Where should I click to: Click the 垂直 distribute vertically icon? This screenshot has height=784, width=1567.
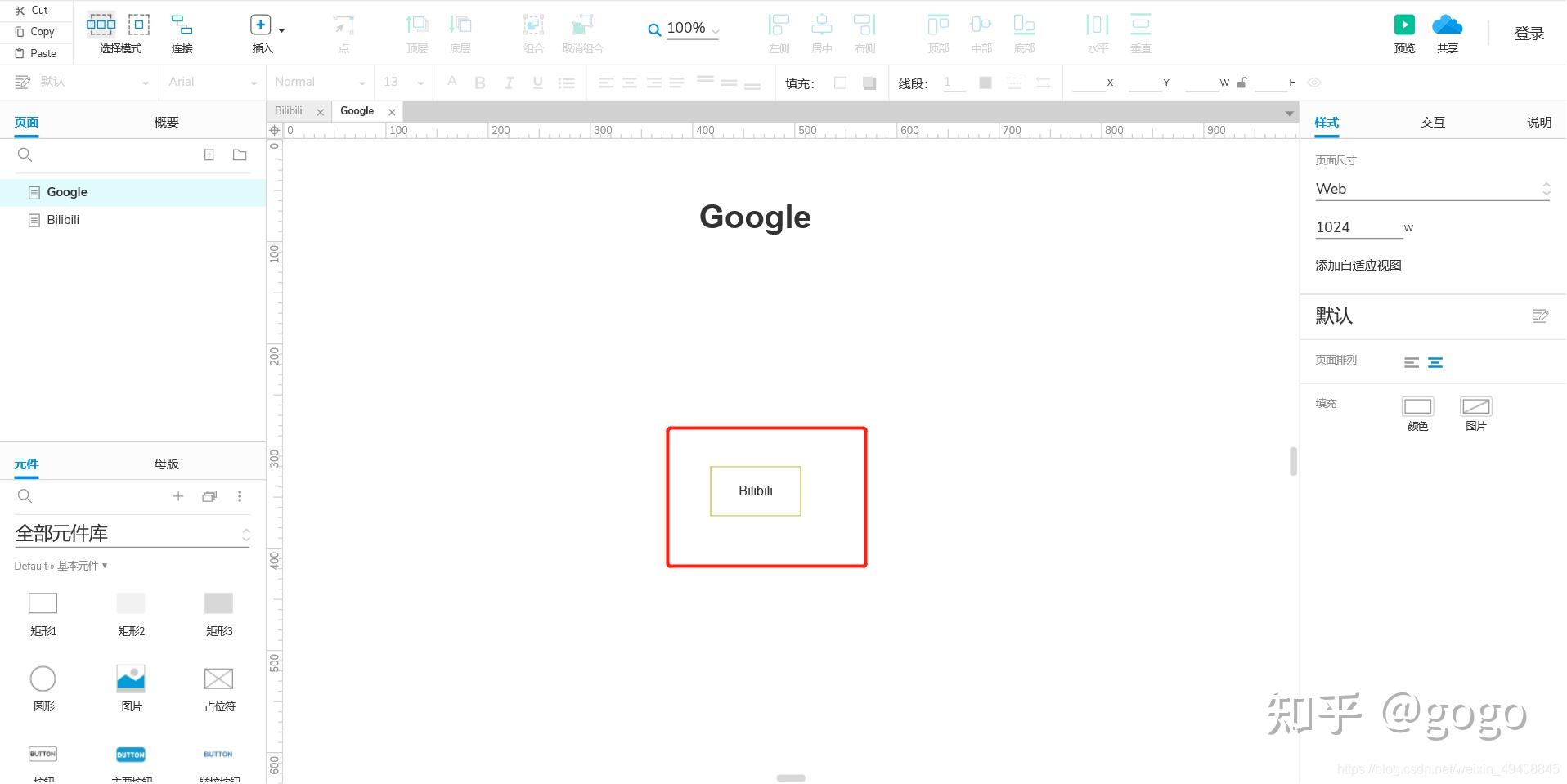pos(1140,25)
